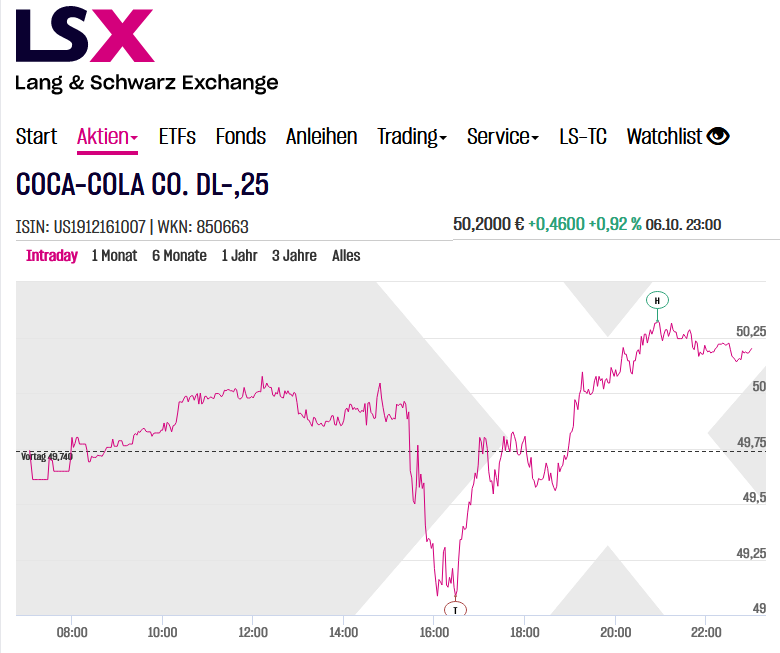Open the ETFs section

pyautogui.click(x=177, y=137)
